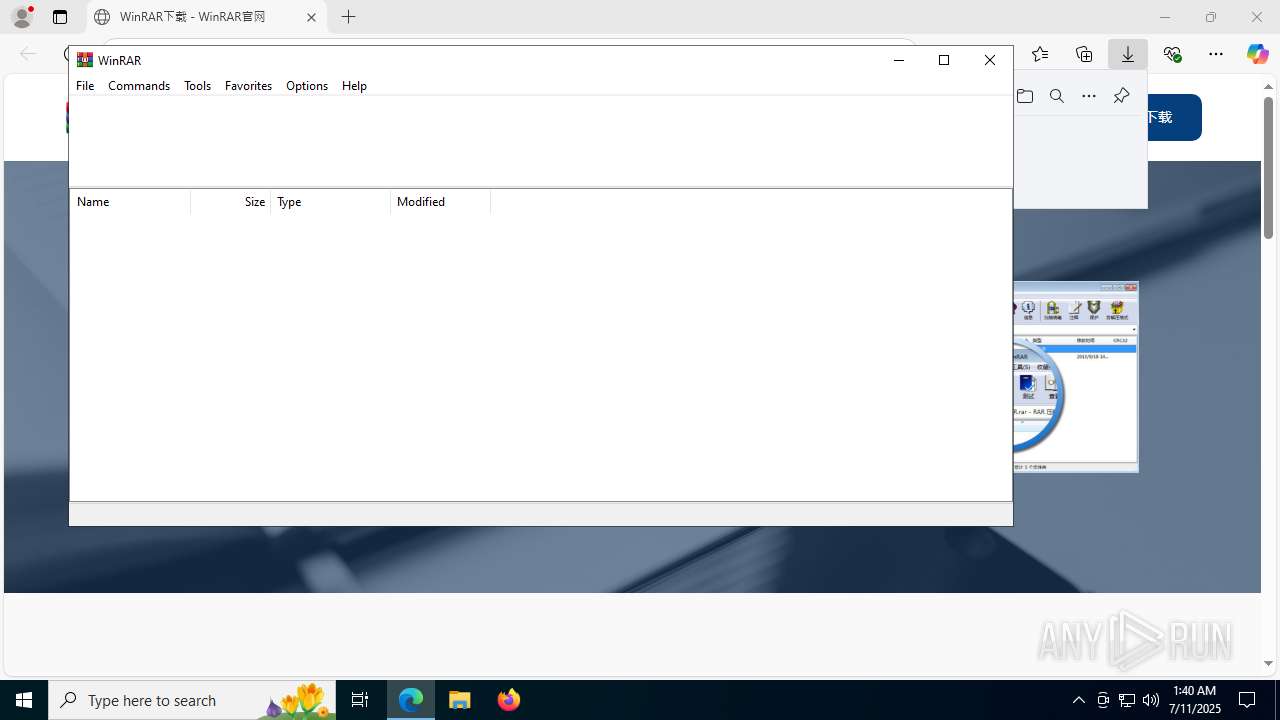Screen dimensions: 1280x720
Task: Open the Edge tab actions menu icon
Action: click(60, 17)
